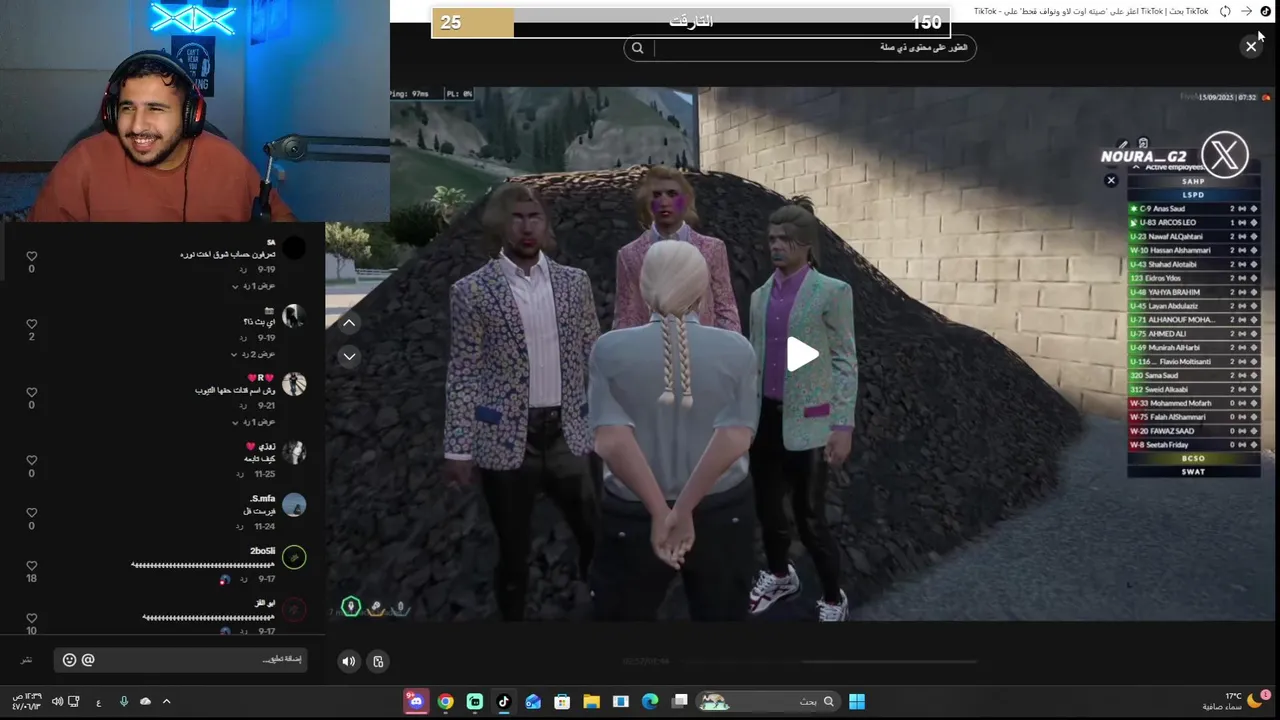This screenshot has height=720, width=1280.
Task: Expand 1 reply under SA's comment
Action: tap(253, 286)
